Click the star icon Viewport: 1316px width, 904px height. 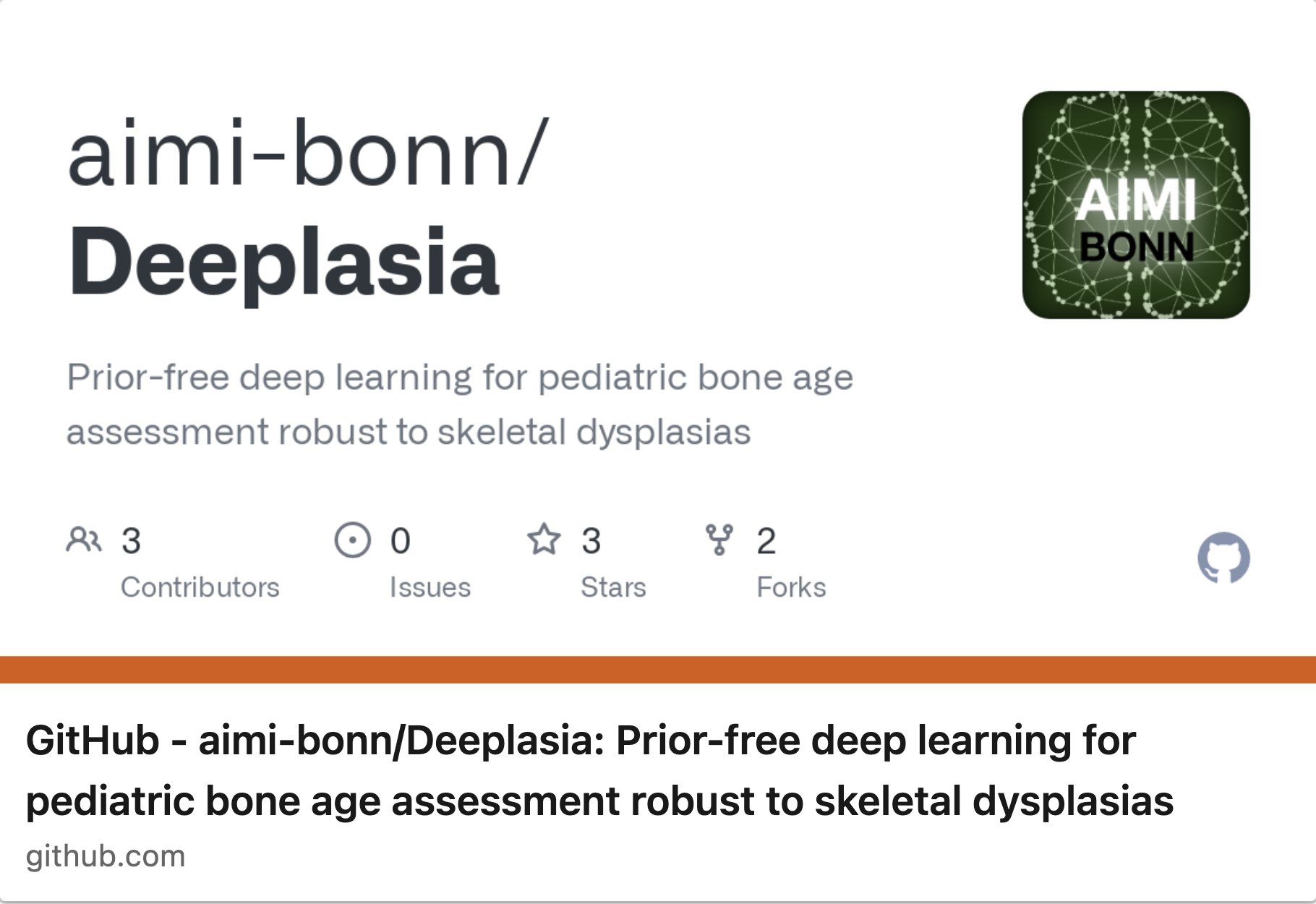[x=544, y=540]
